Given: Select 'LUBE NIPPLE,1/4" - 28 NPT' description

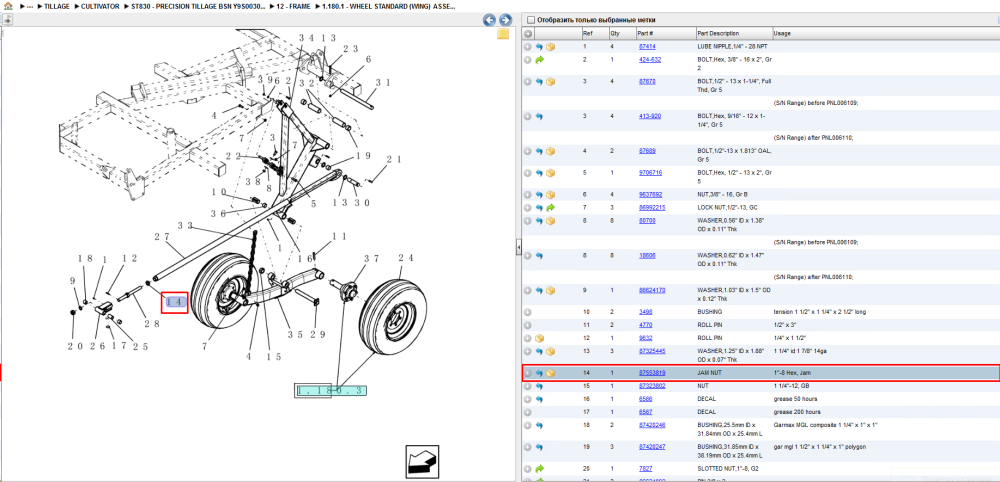Looking at the screenshot, I should click(x=733, y=47).
